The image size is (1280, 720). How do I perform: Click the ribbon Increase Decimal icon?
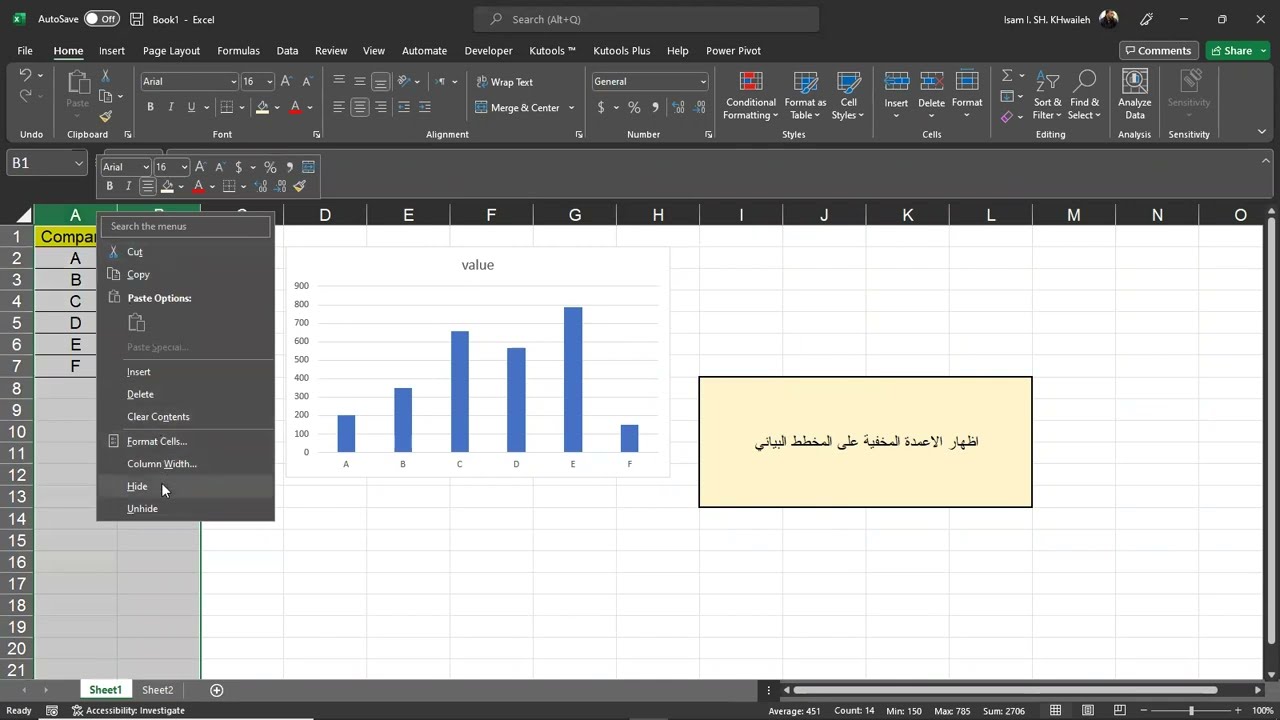(x=679, y=107)
